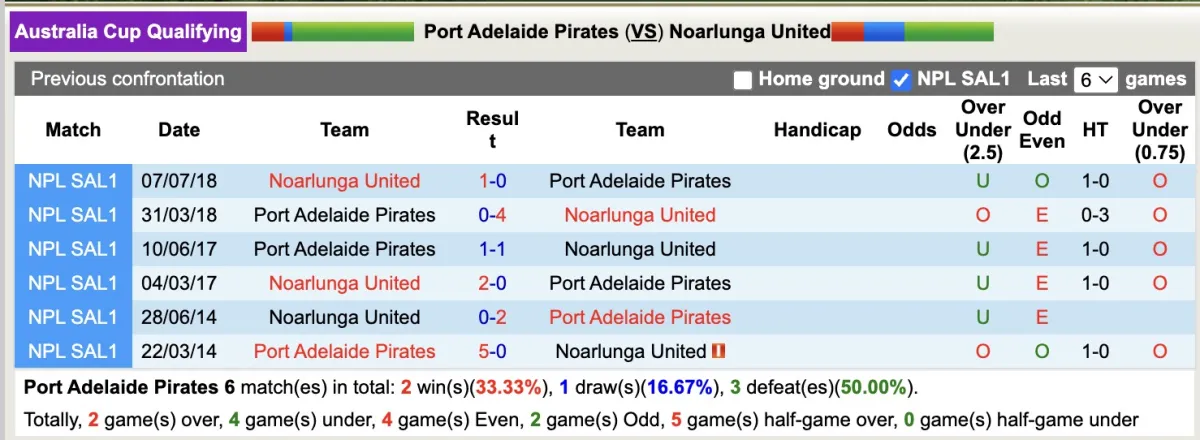Image resolution: width=1200 pixels, height=440 pixels.
Task: Click Noarlunga United in the header title
Action: pos(749,32)
